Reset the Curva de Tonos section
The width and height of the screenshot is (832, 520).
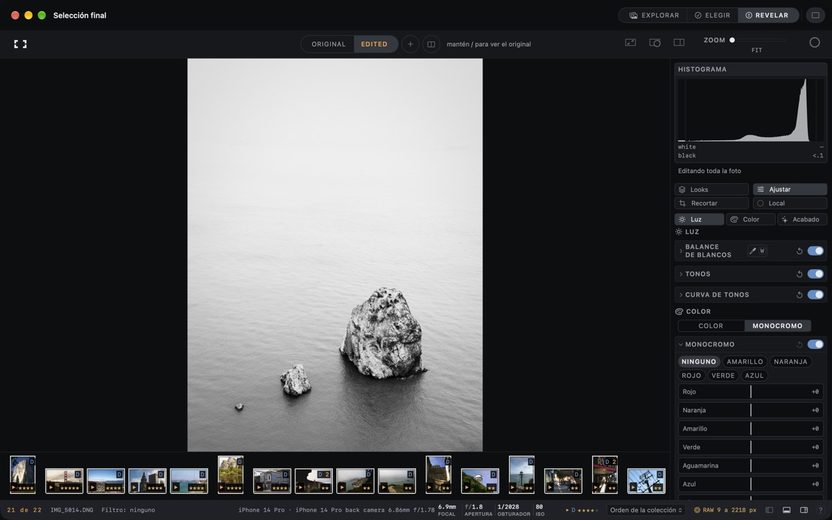(799, 295)
